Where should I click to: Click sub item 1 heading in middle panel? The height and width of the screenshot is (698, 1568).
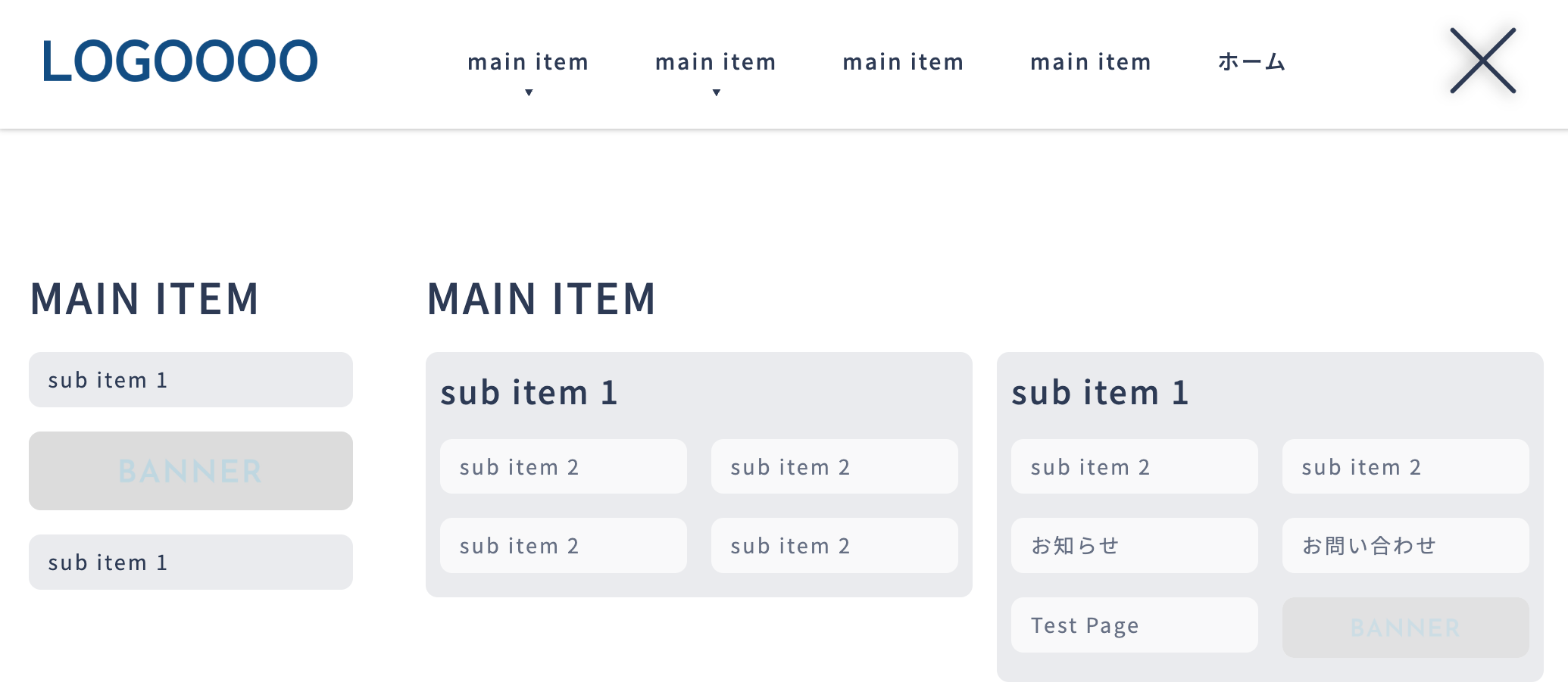529,393
